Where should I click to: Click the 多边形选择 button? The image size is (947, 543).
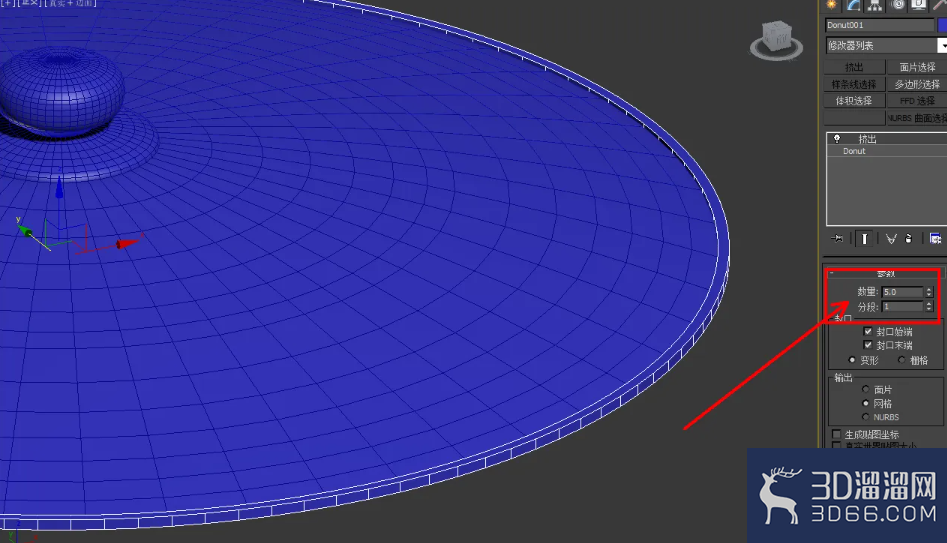tap(917, 84)
